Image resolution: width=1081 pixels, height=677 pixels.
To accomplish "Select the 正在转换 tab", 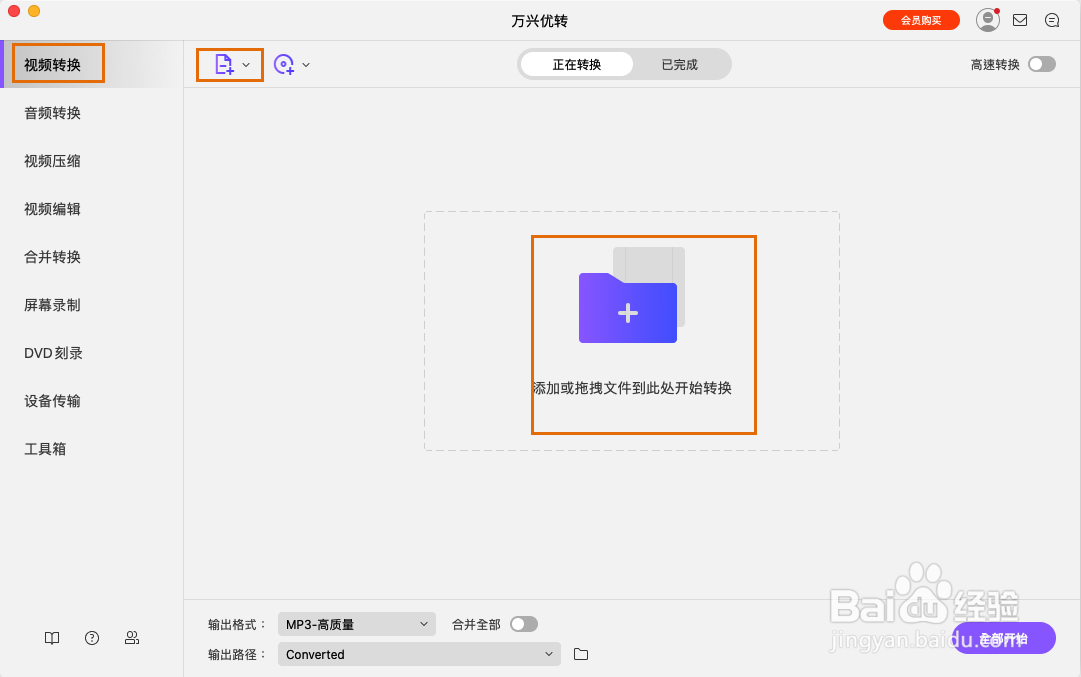I will click(576, 63).
